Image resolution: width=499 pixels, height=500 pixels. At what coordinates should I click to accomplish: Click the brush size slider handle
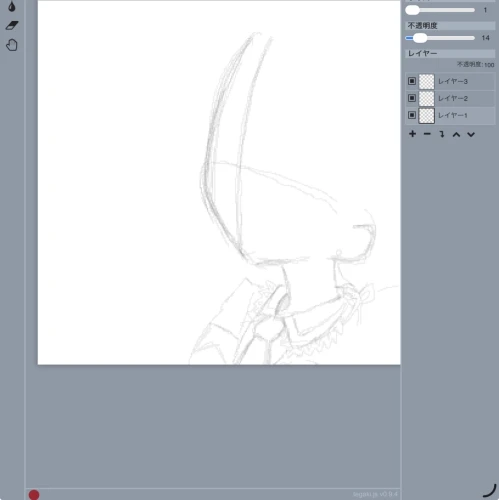412,10
